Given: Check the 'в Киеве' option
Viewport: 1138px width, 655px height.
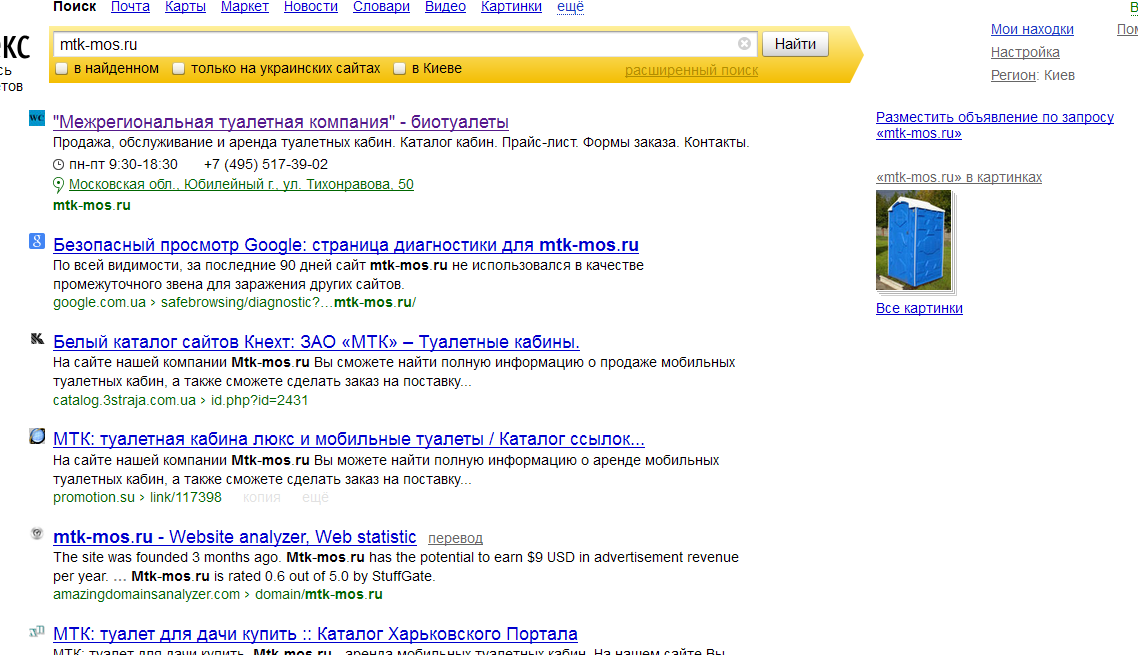Looking at the screenshot, I should click(399, 68).
